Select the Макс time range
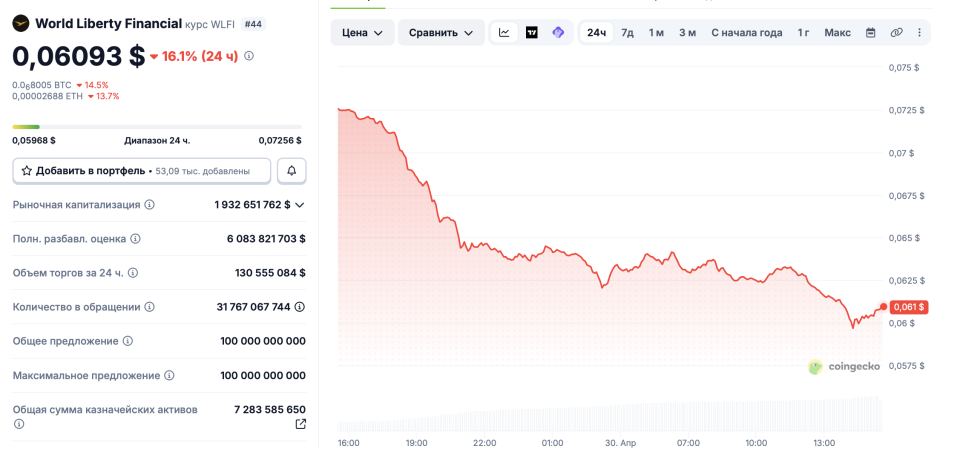This screenshot has height=449, width=960. coord(837,33)
